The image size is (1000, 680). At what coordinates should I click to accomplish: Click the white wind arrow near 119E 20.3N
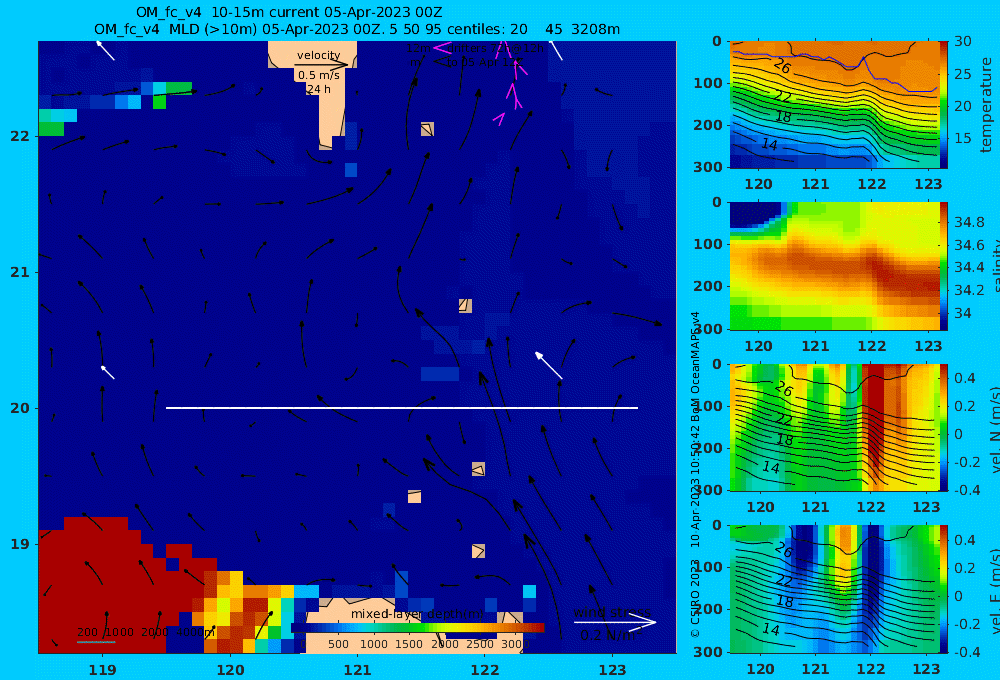pos(108,372)
